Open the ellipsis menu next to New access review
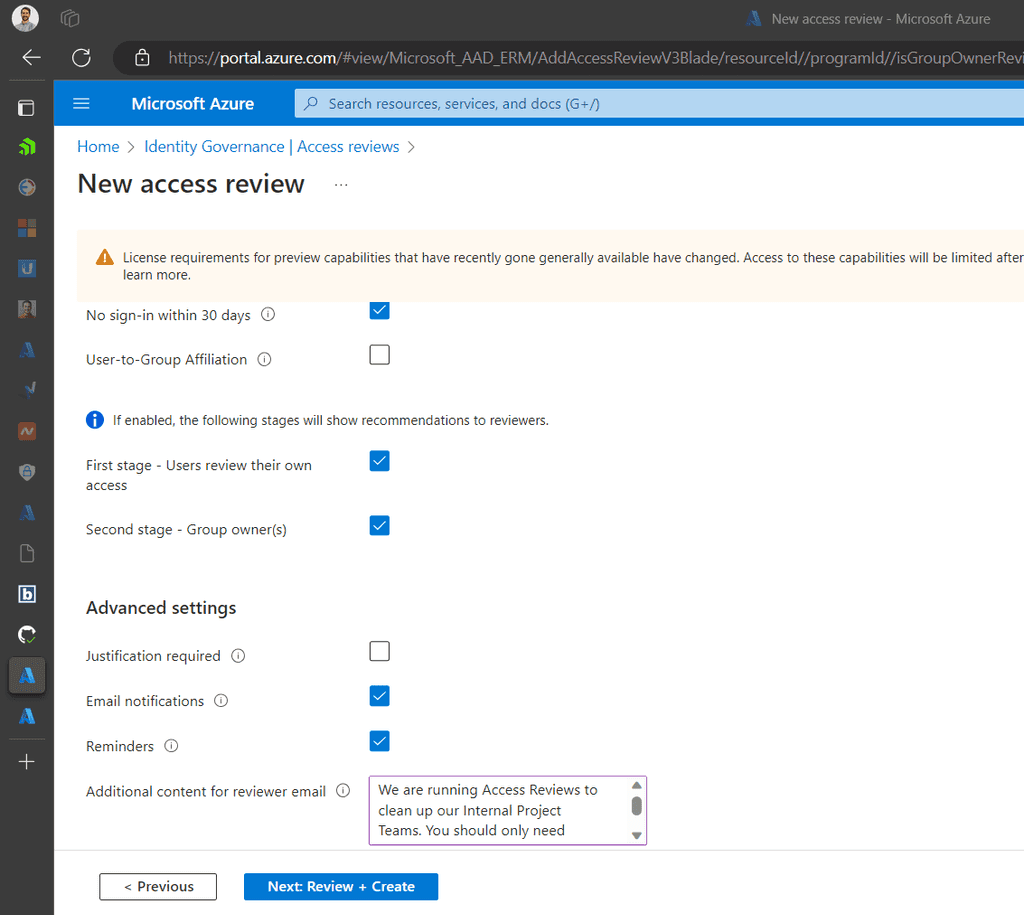 pyautogui.click(x=341, y=184)
